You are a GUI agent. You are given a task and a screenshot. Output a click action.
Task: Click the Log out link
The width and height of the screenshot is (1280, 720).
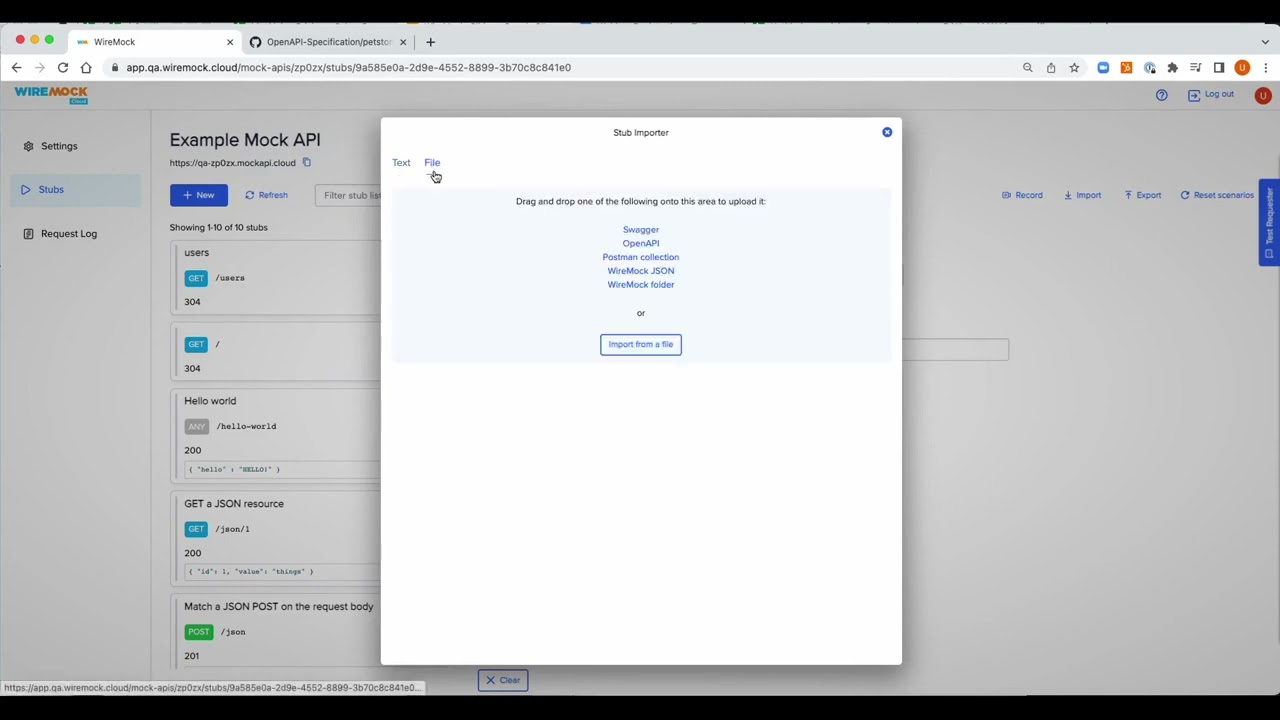(1211, 95)
